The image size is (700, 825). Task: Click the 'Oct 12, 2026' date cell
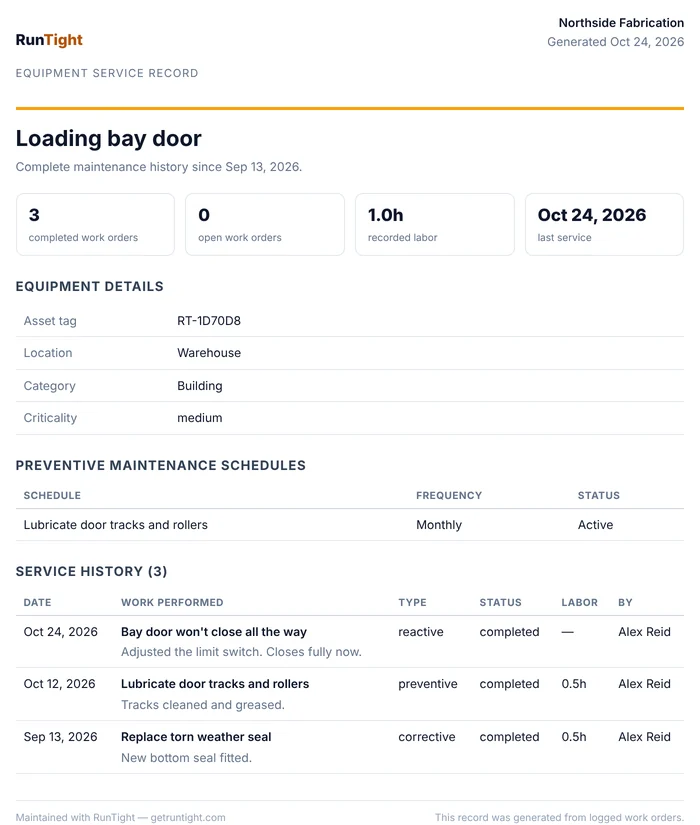coord(59,683)
